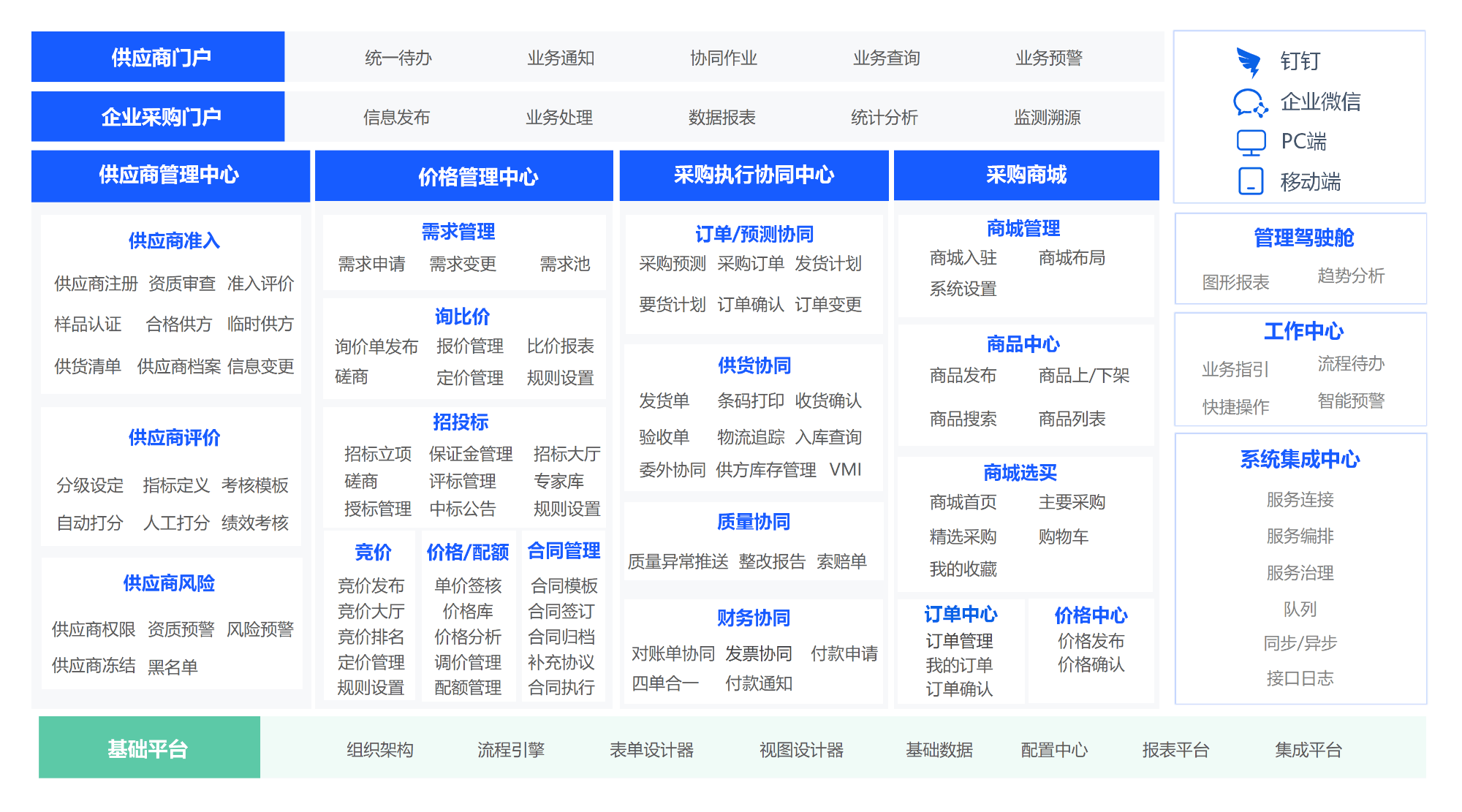Click 信息发布 in purchasing portal row
The width and height of the screenshot is (1462, 812).
click(396, 117)
